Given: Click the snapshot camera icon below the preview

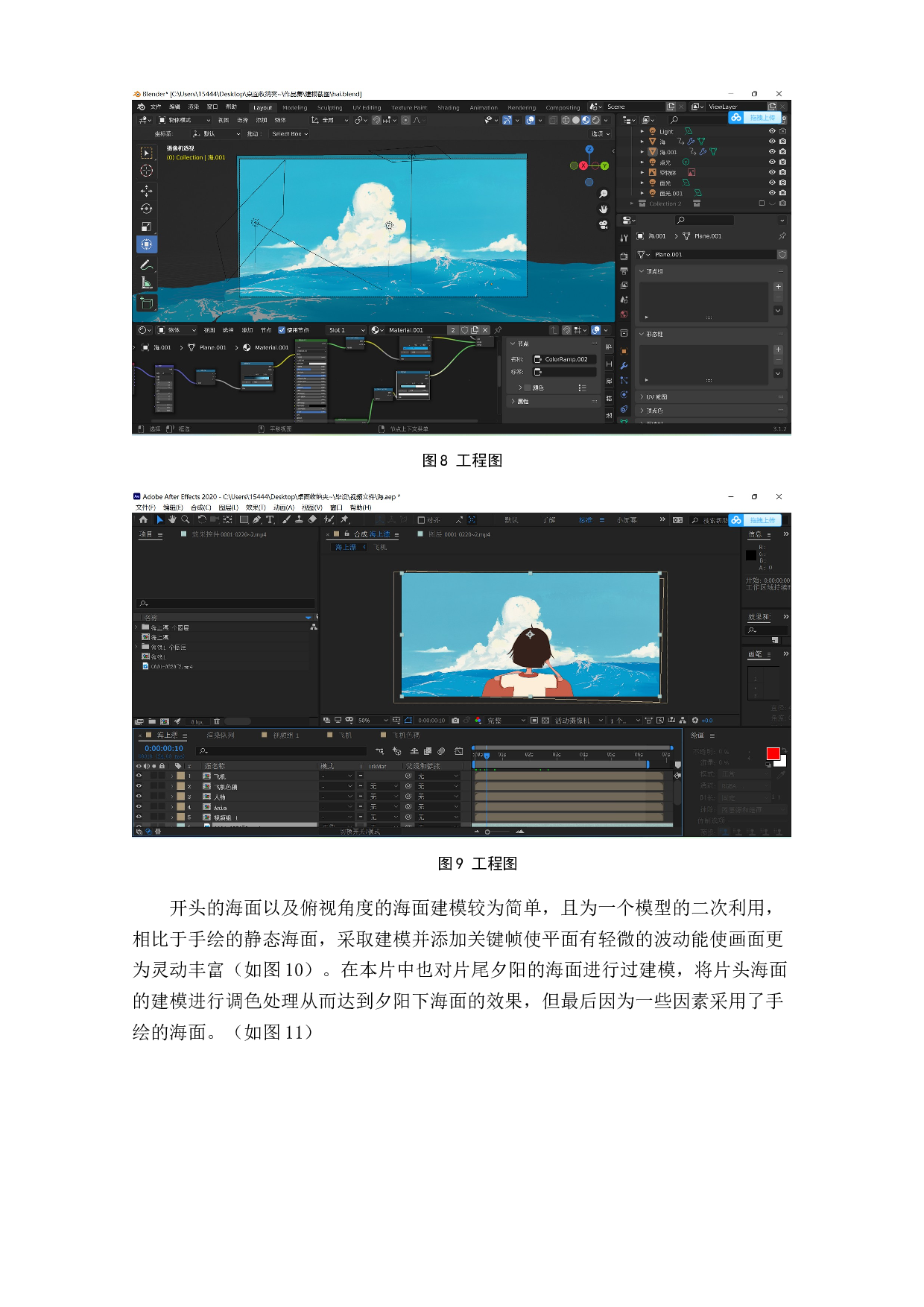Looking at the screenshot, I should coord(455,721).
